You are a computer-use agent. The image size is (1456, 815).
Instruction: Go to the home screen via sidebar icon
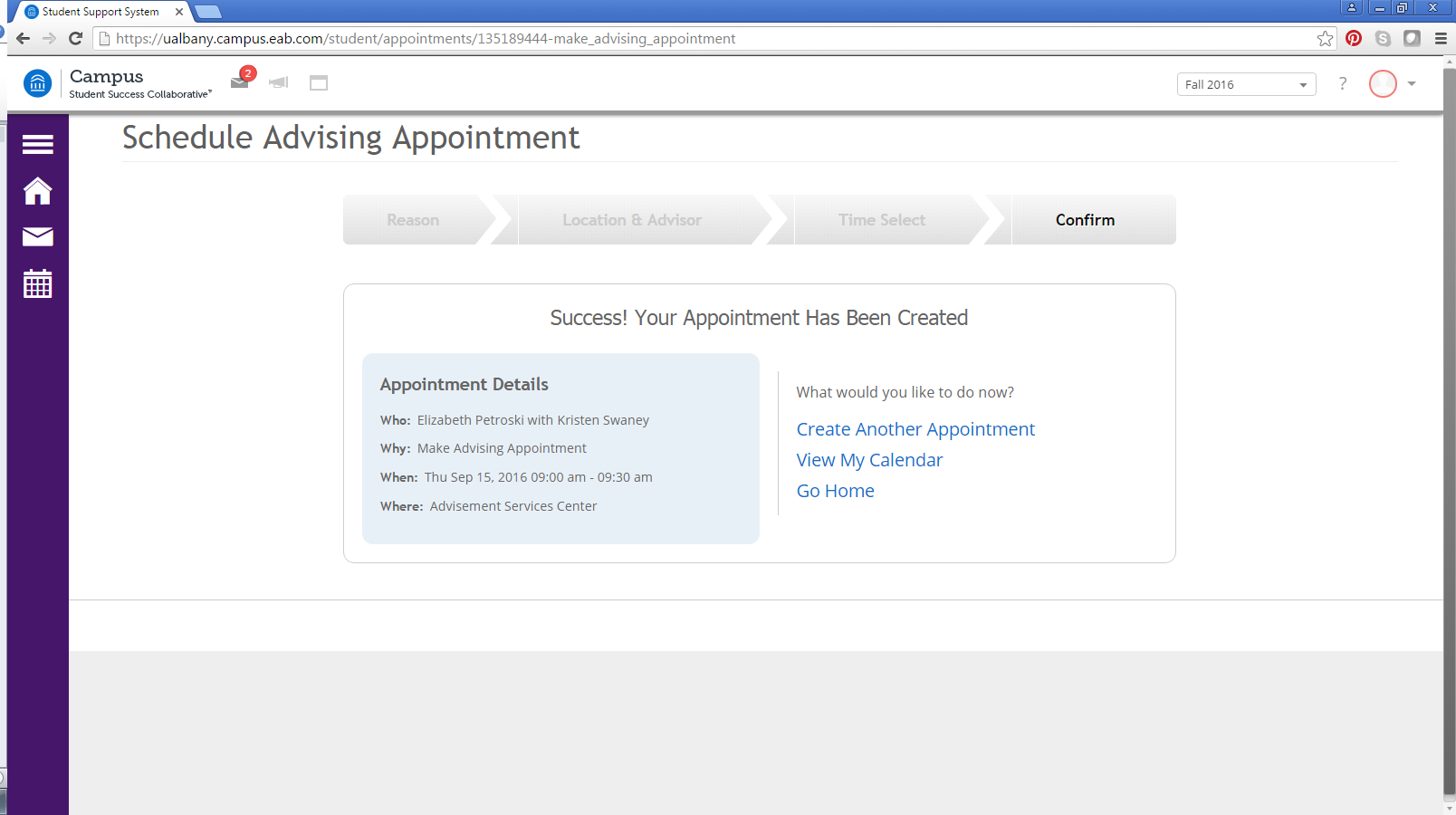click(x=37, y=191)
